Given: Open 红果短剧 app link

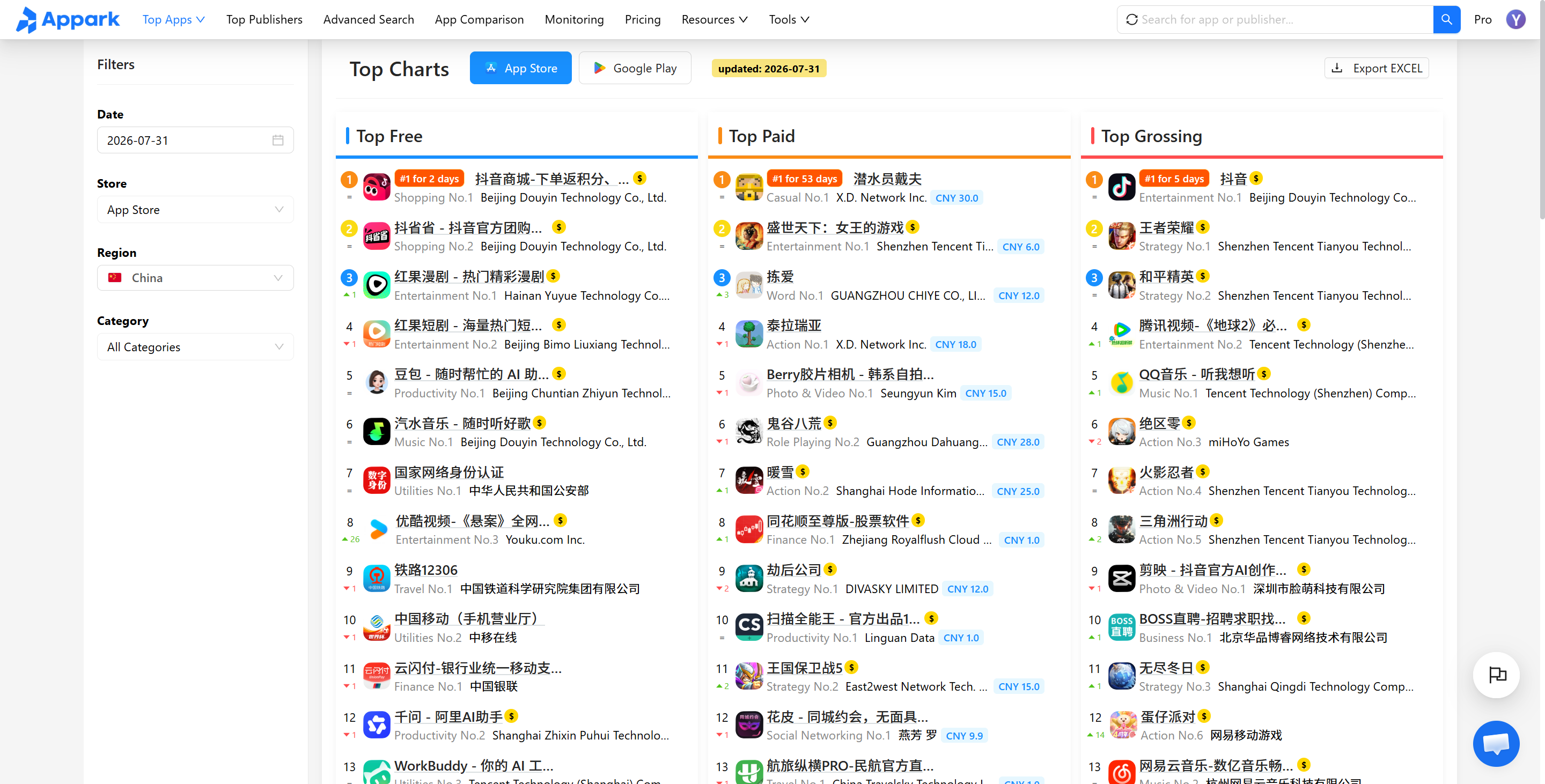Looking at the screenshot, I should pyautogui.click(x=468, y=325).
